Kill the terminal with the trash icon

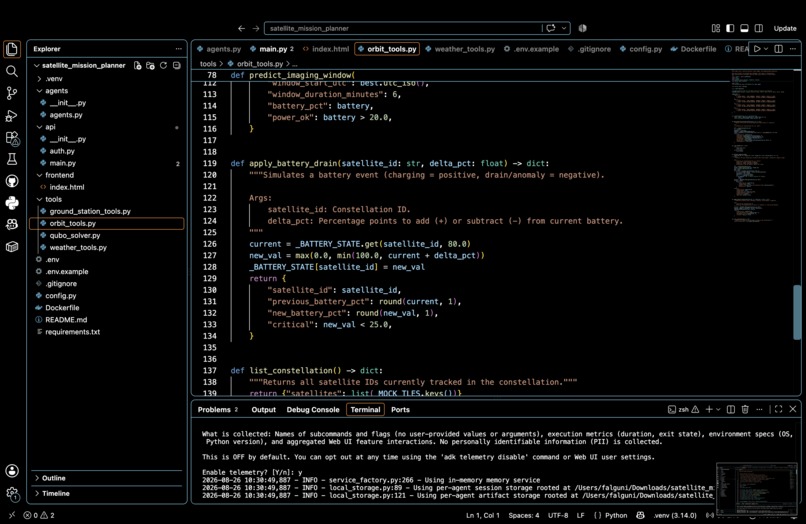[x=745, y=409]
